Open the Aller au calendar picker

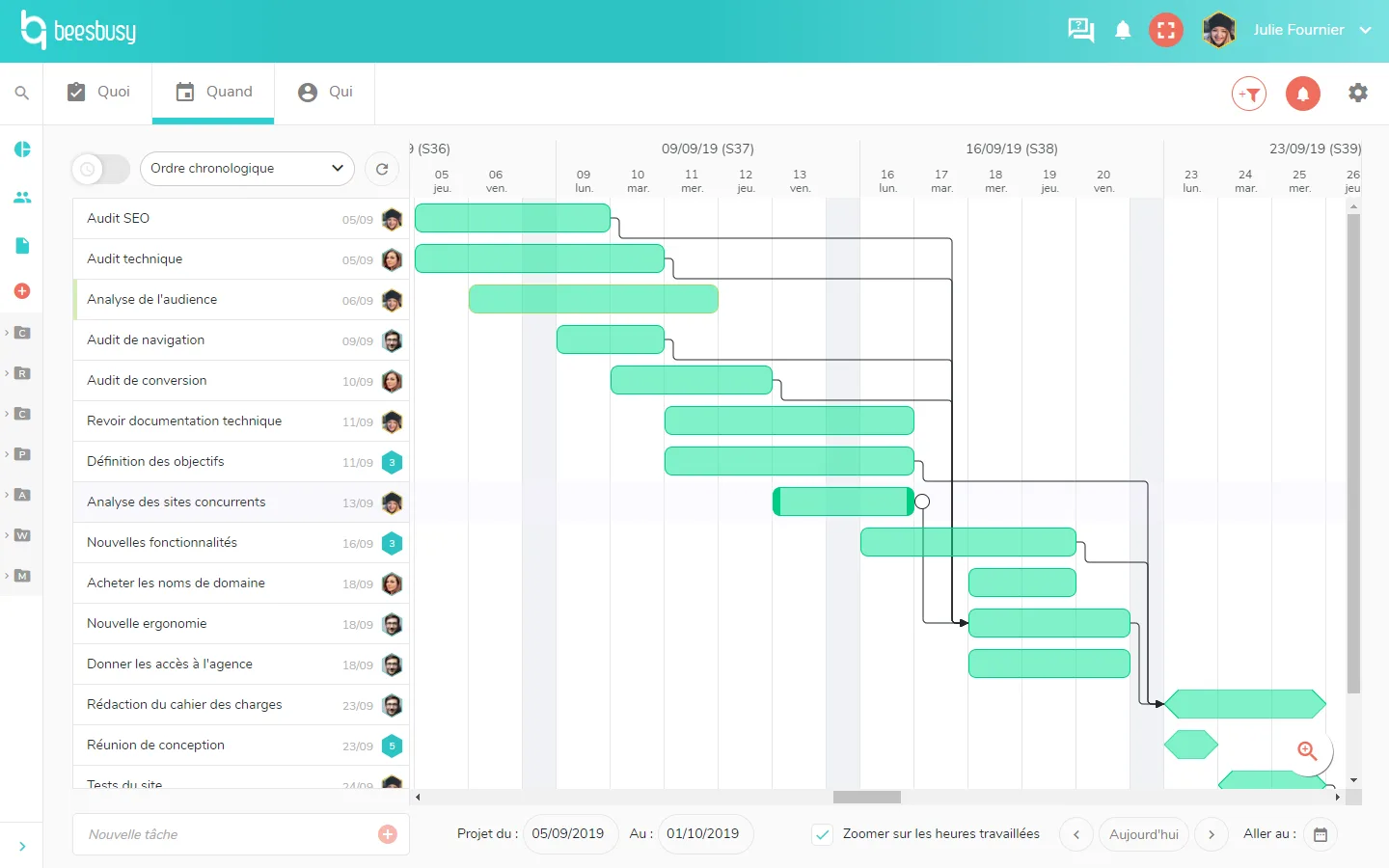1321,834
